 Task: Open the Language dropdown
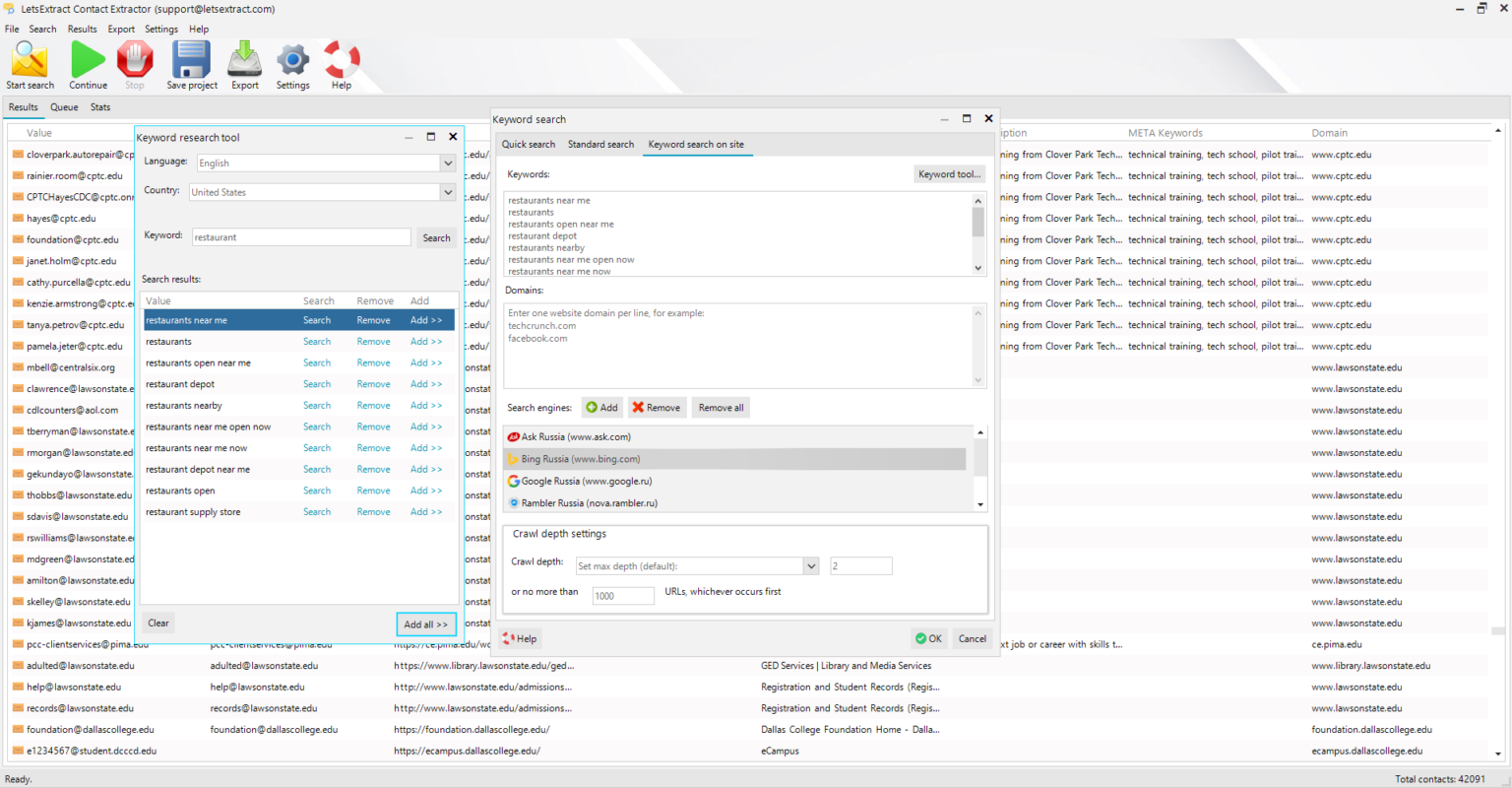coord(448,163)
